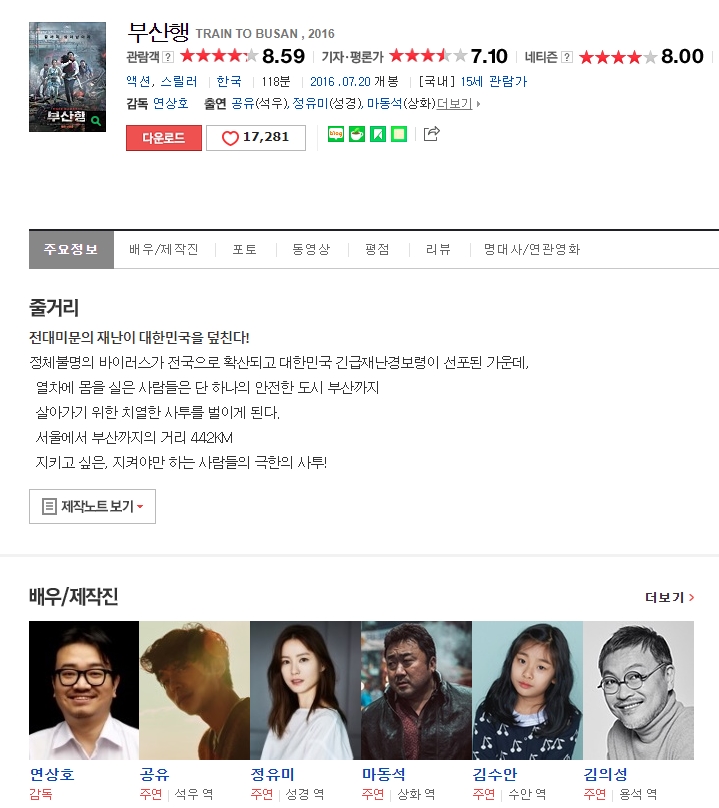This screenshot has width=719, height=808.
Task: Click the 액션 genre link
Action: click(x=138, y=81)
